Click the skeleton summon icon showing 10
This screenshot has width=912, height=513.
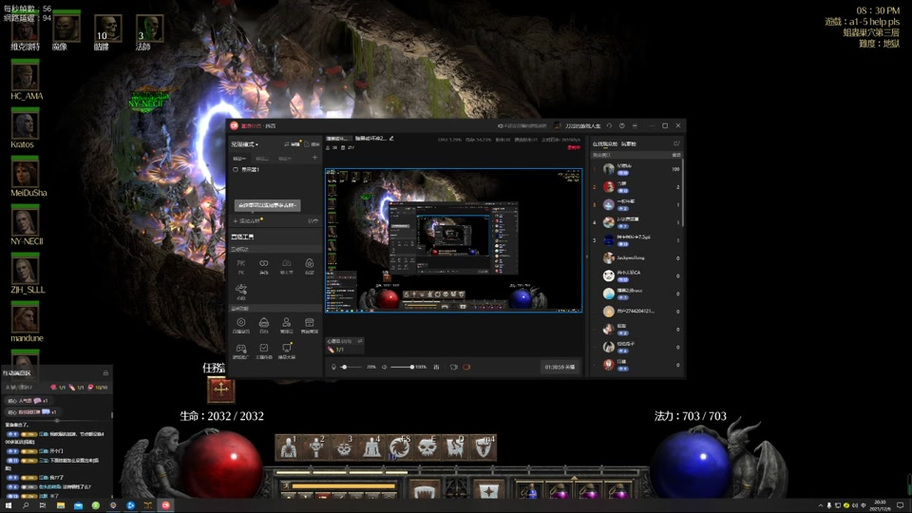click(x=108, y=28)
